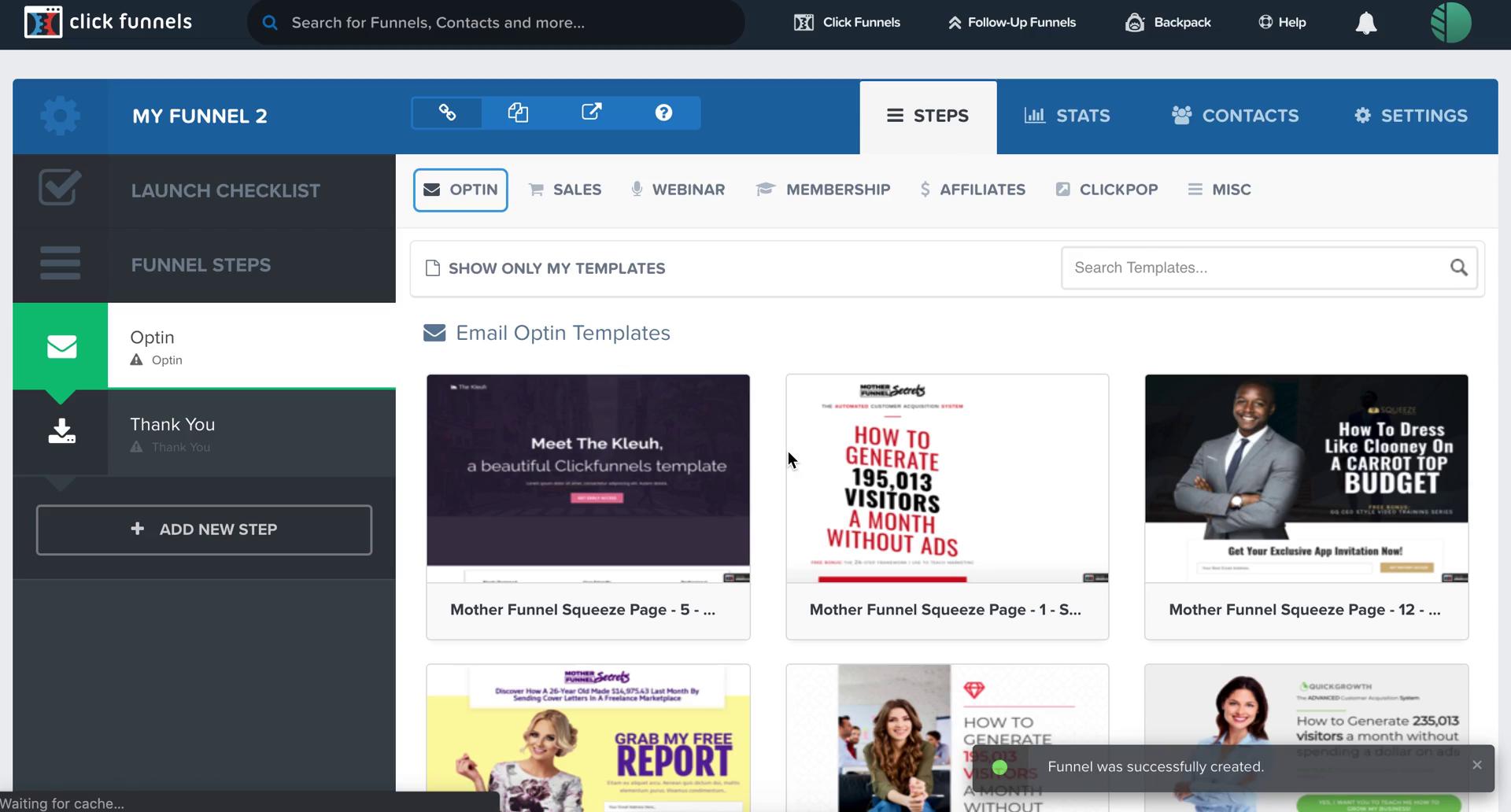Open the green user avatar menu
The height and width of the screenshot is (812, 1511).
(1450, 22)
